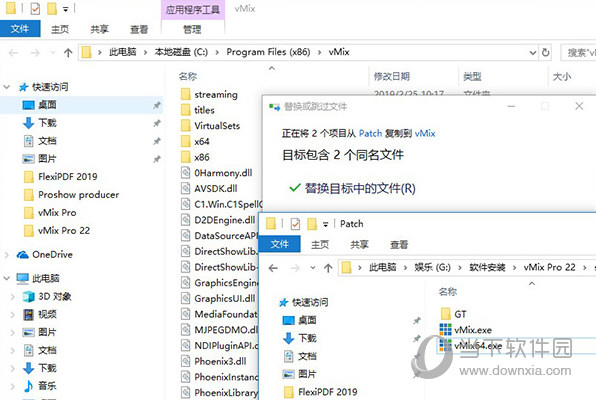Go back in the Patch window

coord(273,268)
